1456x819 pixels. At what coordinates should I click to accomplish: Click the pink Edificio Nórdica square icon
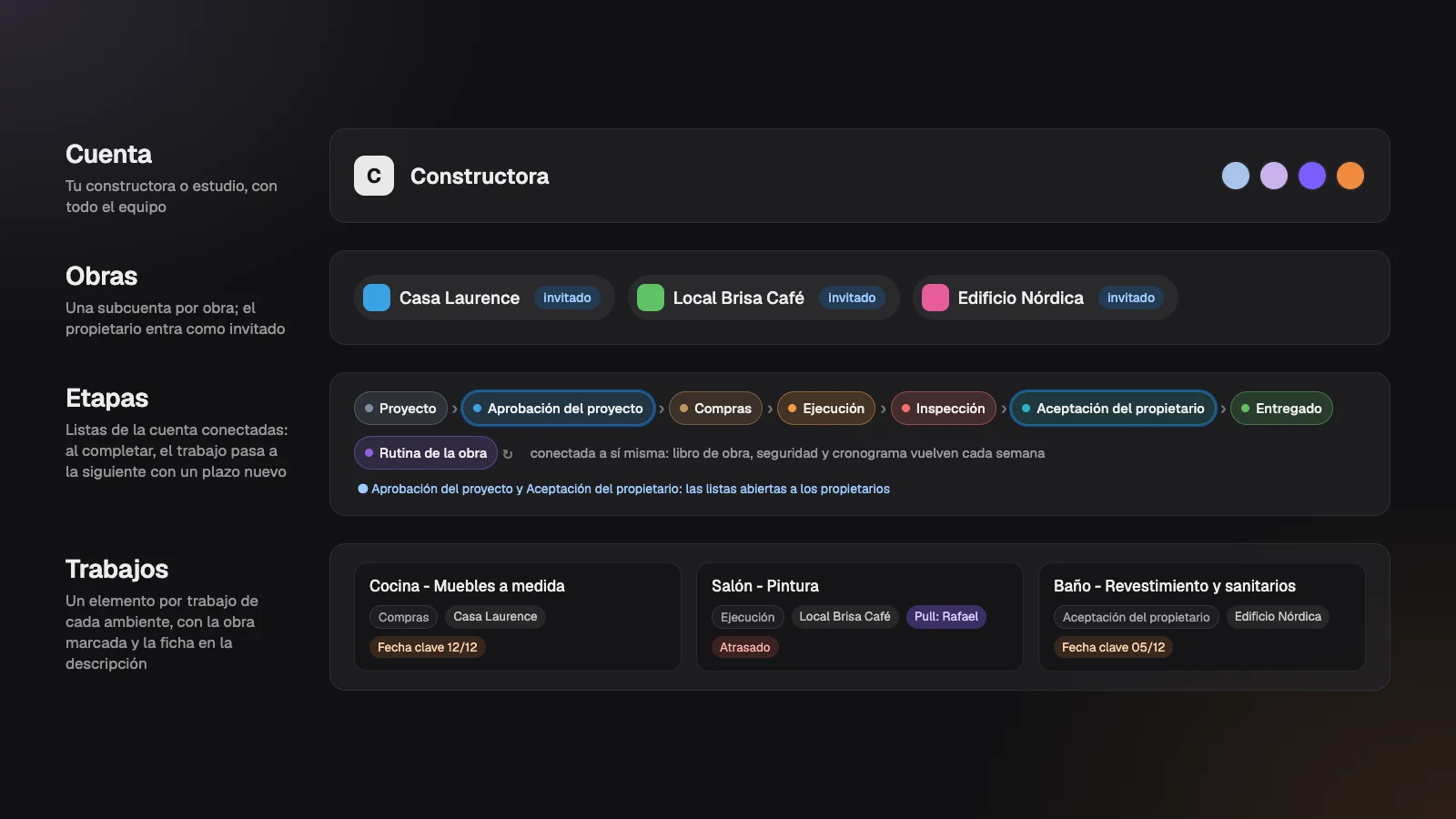tap(935, 298)
